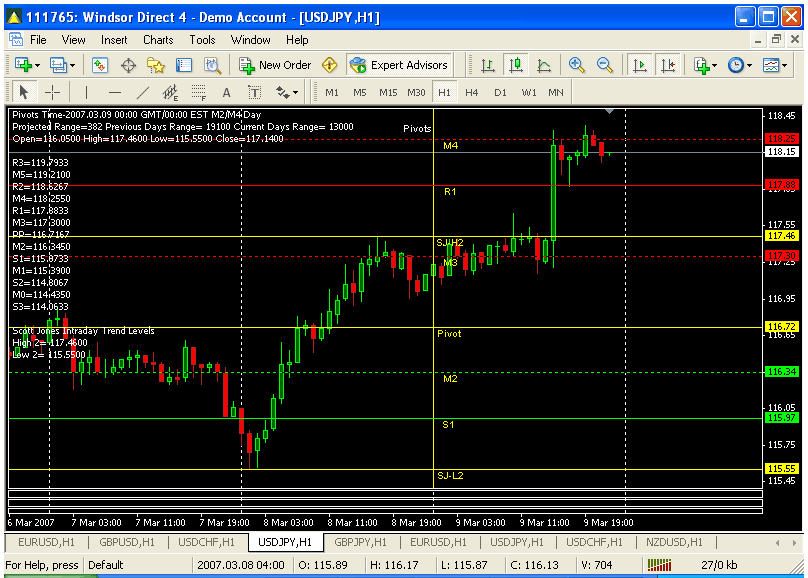Screen dimensions: 808x578
Task: Select the Trendline drawing tool
Action: [x=142, y=93]
